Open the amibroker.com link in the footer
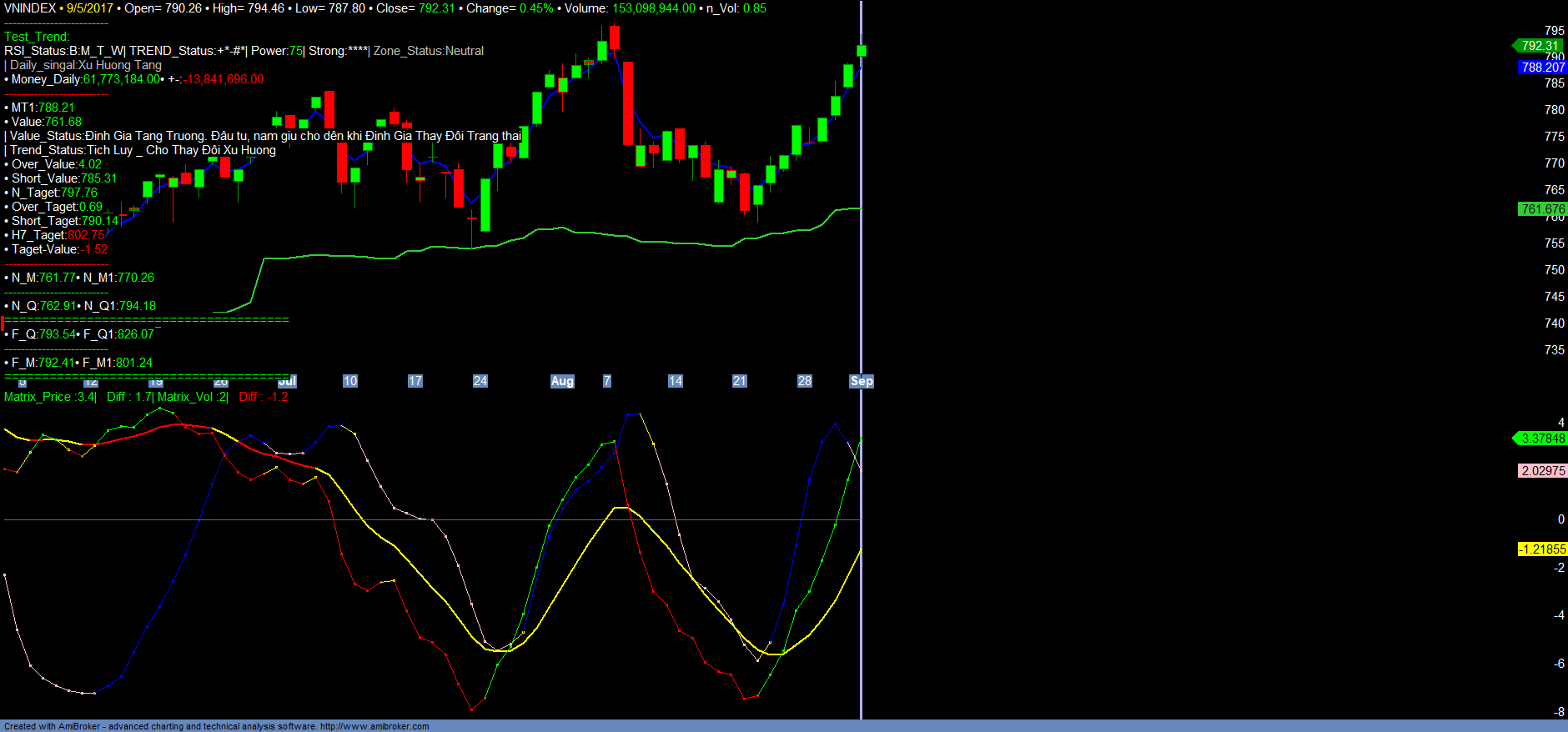 tap(374, 726)
